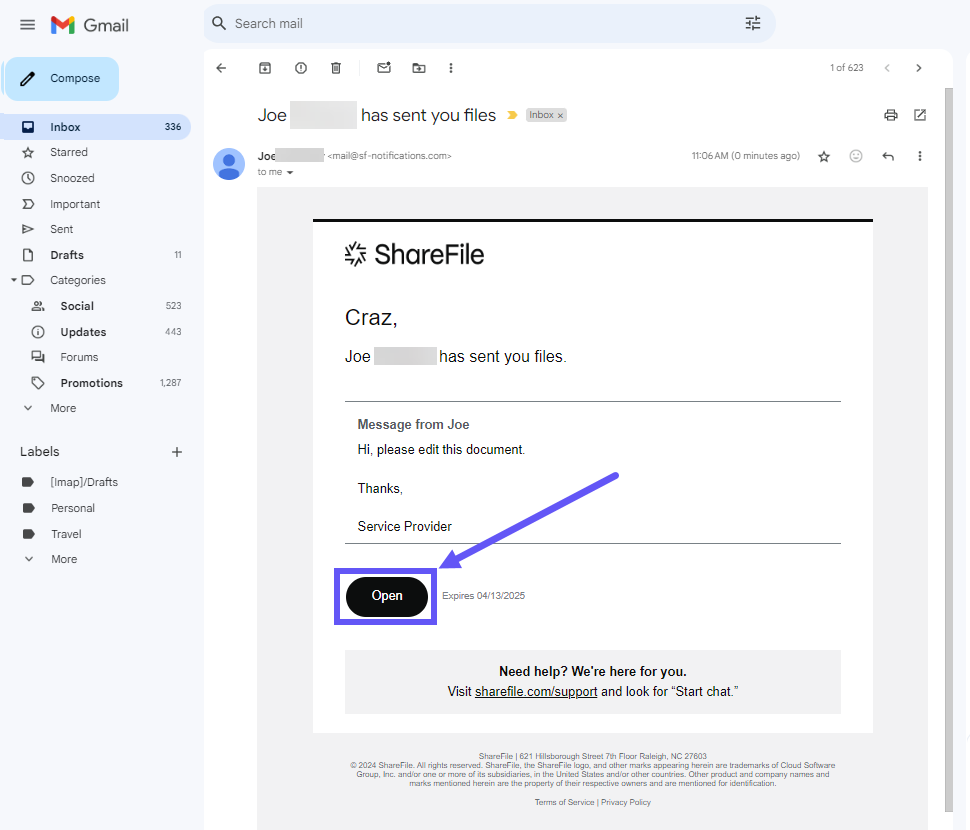Open the Privacy Policy link
Viewport: 970px width, 830px height.
pyautogui.click(x=625, y=802)
